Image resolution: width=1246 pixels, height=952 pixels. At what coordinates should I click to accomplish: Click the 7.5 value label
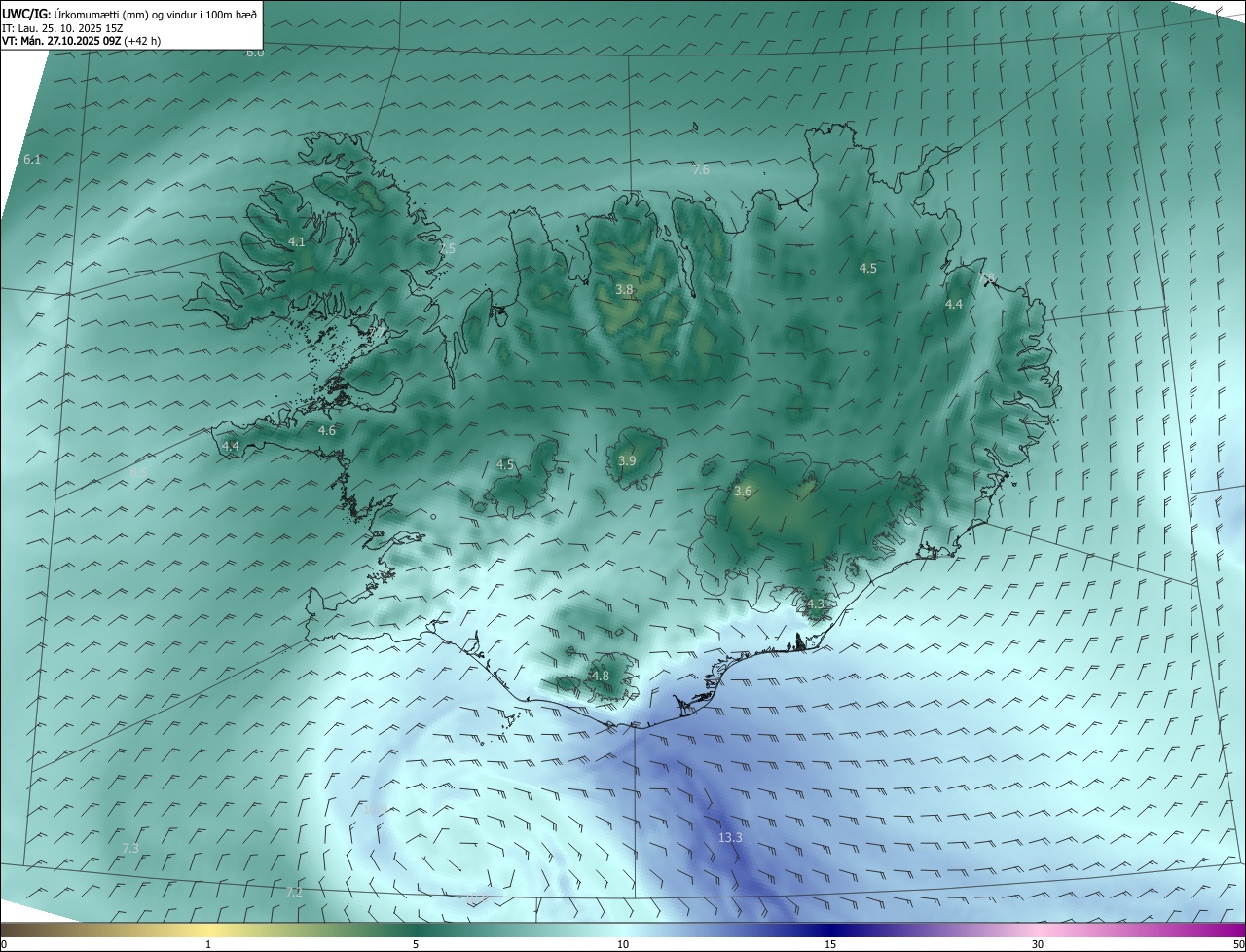point(448,249)
